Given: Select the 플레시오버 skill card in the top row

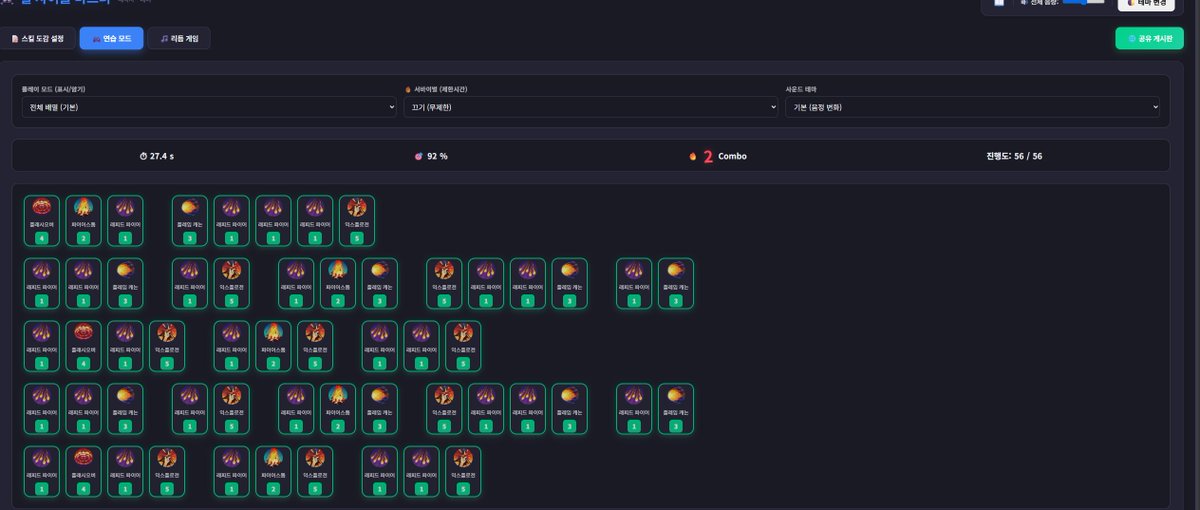Looking at the screenshot, I should 42,221.
